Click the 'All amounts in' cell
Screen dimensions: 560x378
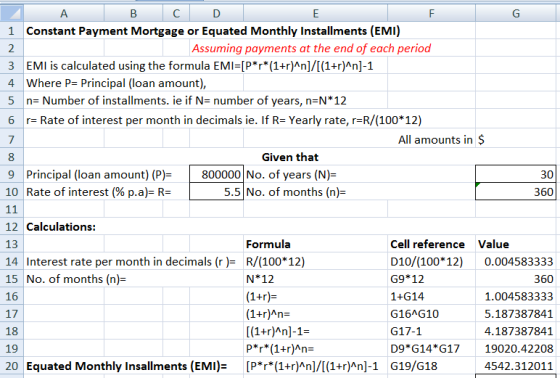click(x=435, y=139)
